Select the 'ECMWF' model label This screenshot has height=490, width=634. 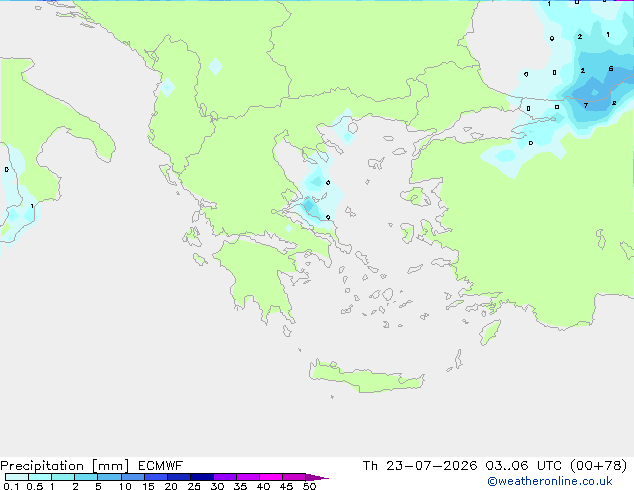pyautogui.click(x=160, y=466)
